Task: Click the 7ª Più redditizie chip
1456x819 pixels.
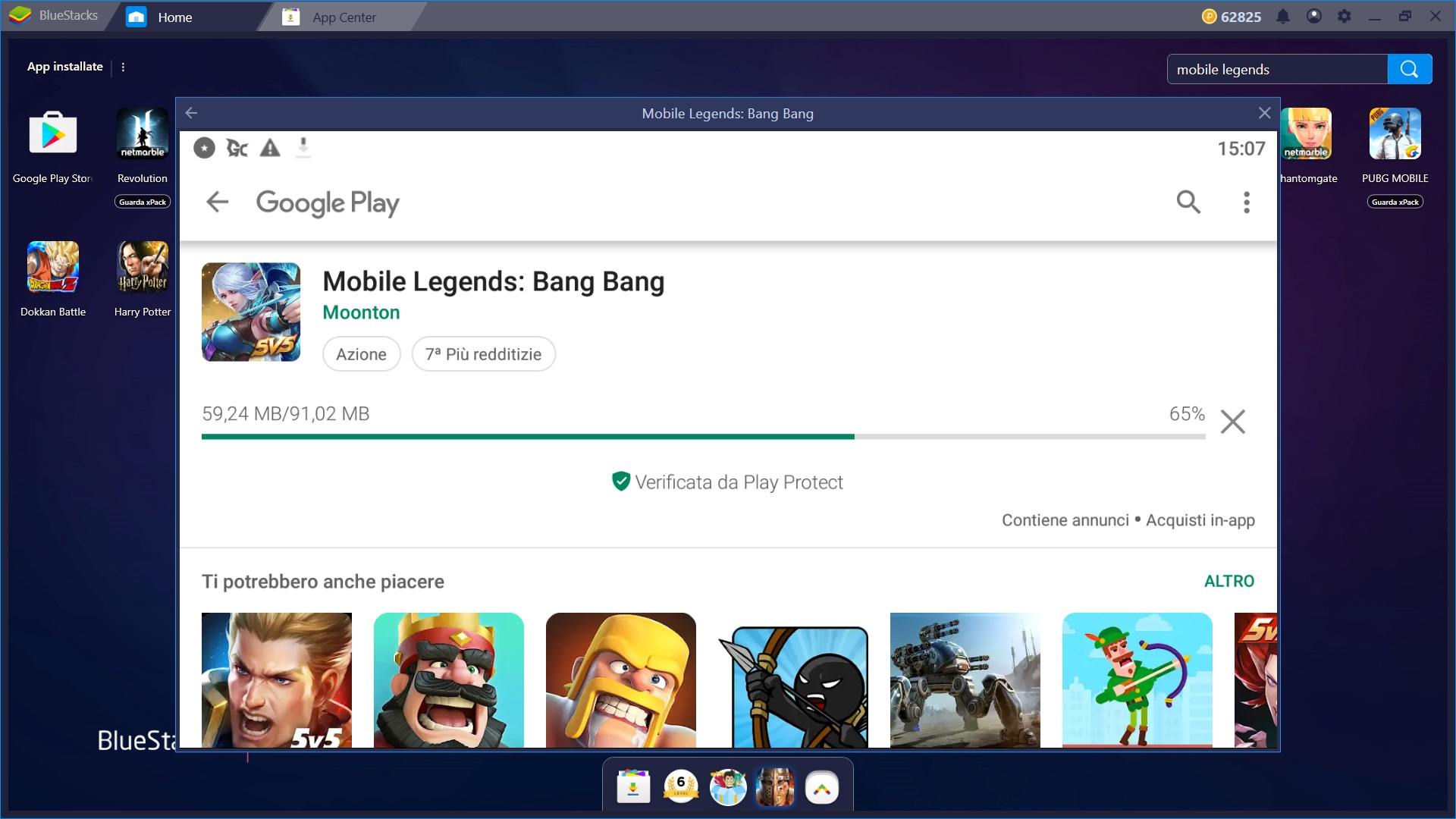Action: click(x=484, y=354)
